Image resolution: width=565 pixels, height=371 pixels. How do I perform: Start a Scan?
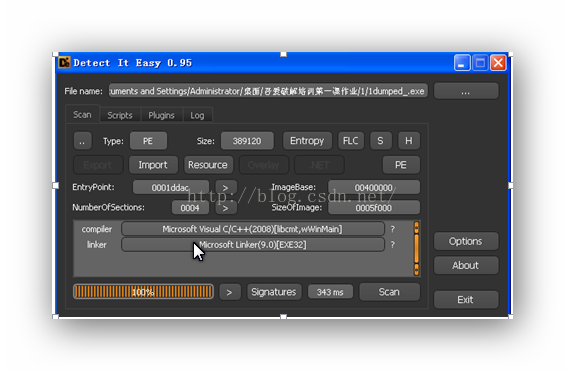(x=390, y=292)
